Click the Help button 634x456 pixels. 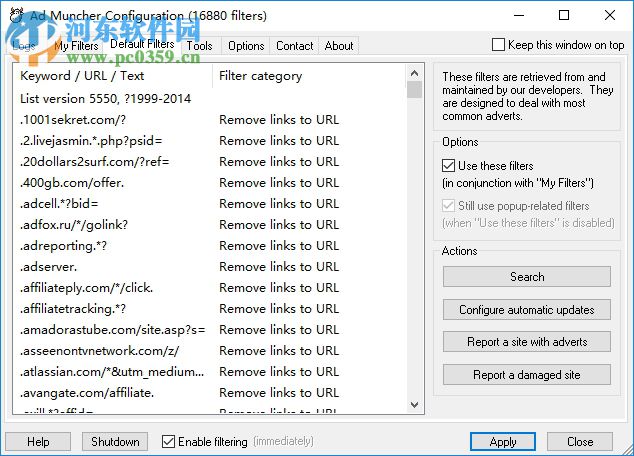coord(38,441)
